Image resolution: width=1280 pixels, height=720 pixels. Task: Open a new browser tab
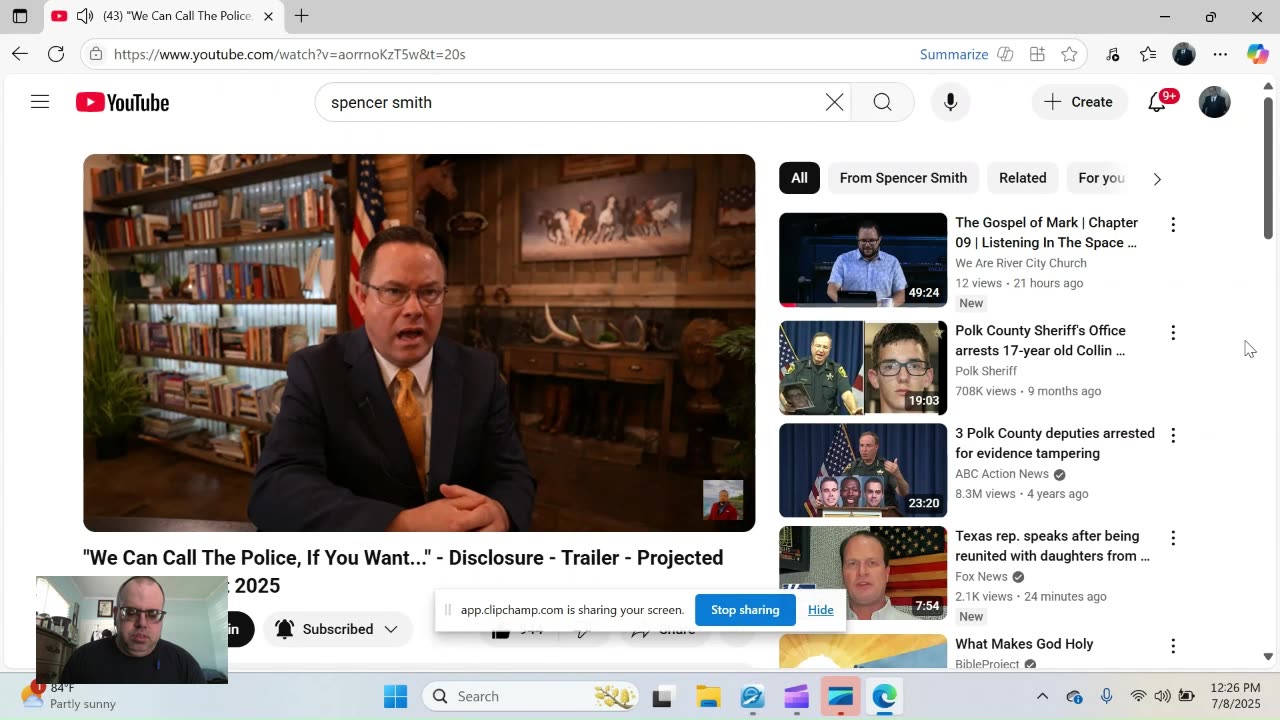301,16
